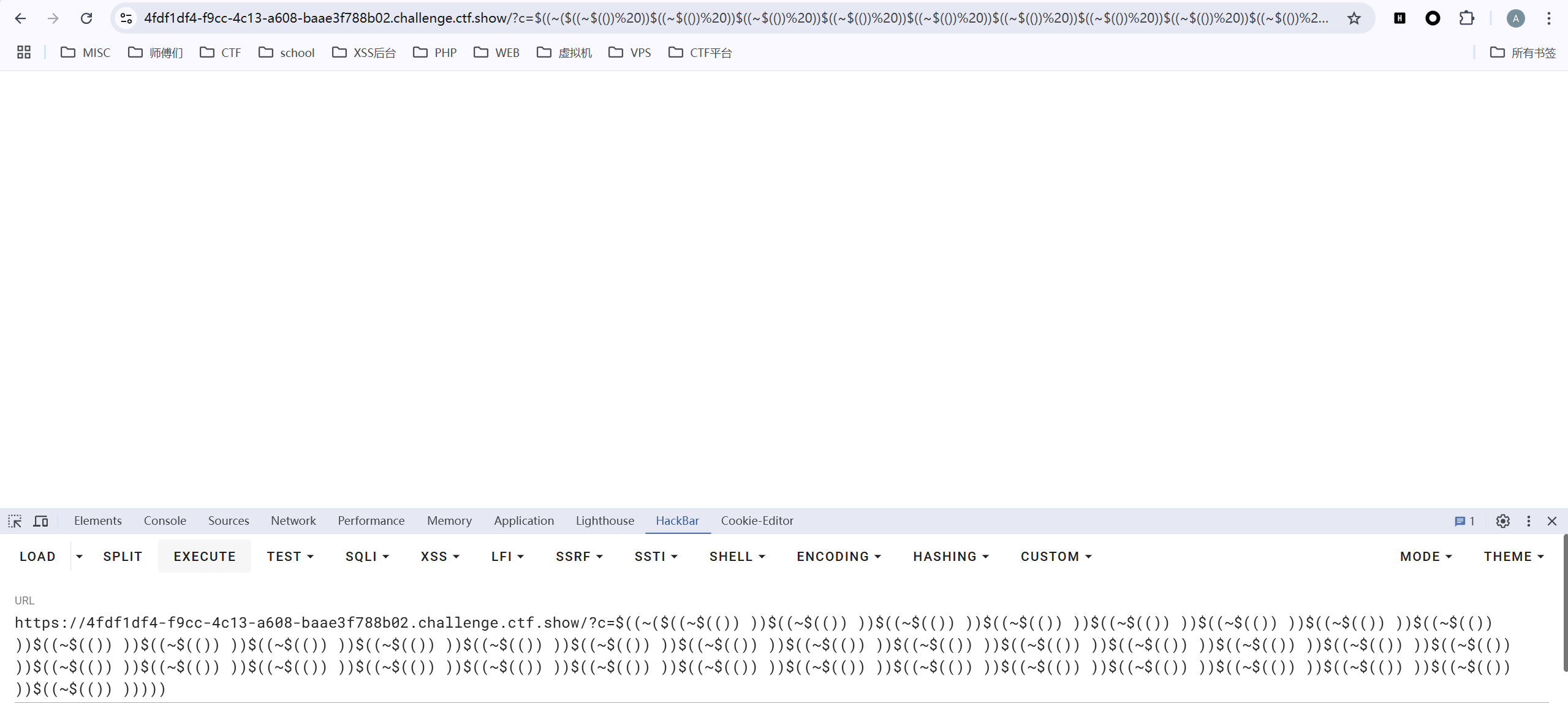Click the DevTools issues counter icon
Image resolution: width=1568 pixels, height=703 pixels.
[x=1464, y=521]
